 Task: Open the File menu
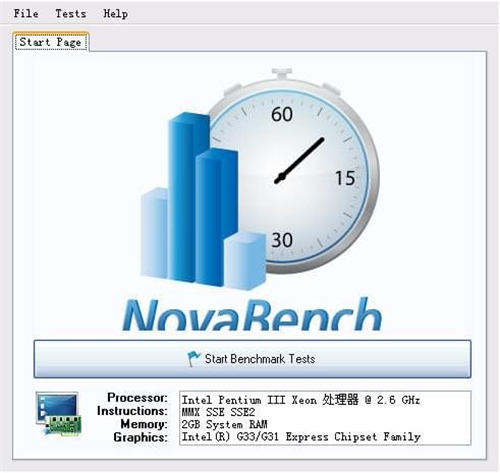[x=26, y=14]
